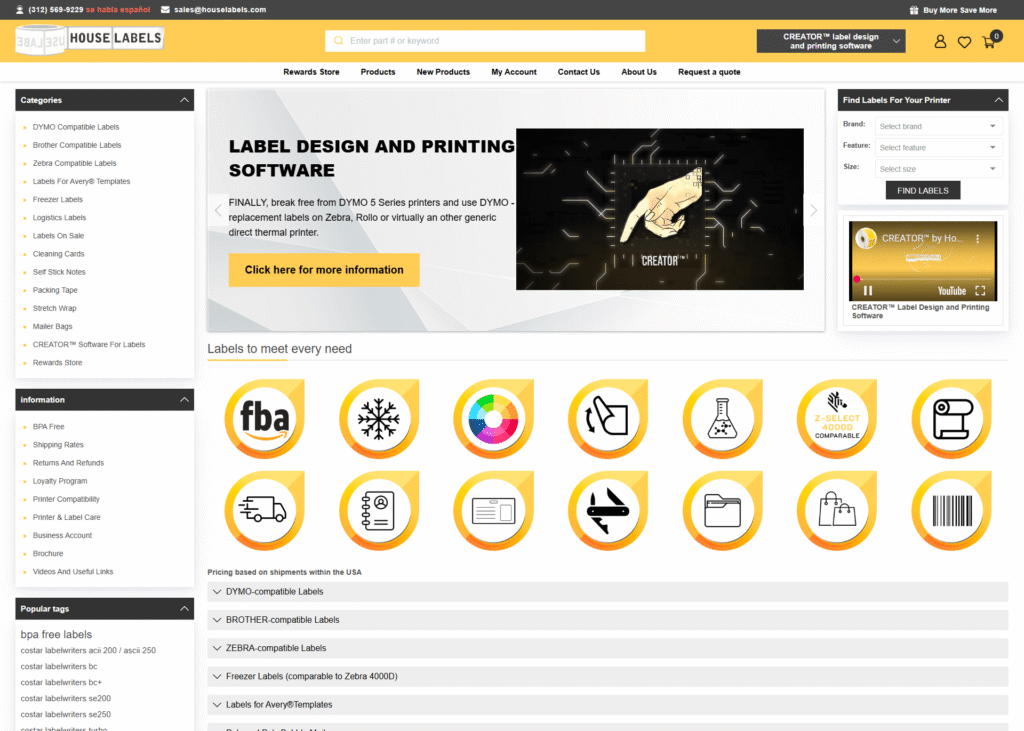Open the Select brand dropdown

coord(938,126)
